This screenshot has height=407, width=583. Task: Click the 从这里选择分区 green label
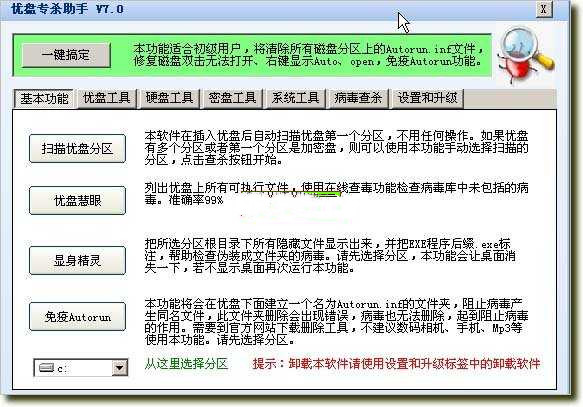pyautogui.click(x=186, y=364)
